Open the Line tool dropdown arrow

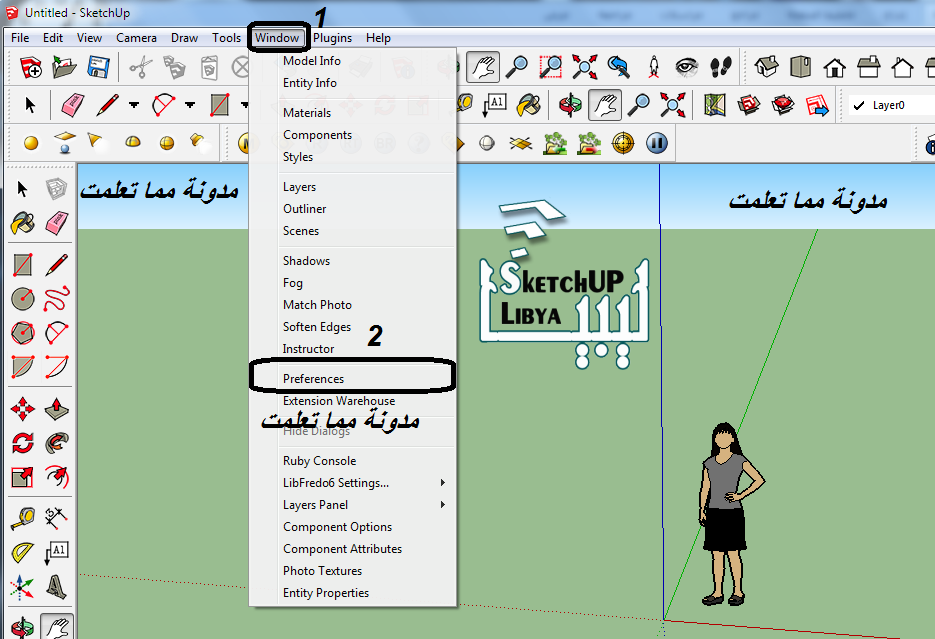tap(134, 106)
